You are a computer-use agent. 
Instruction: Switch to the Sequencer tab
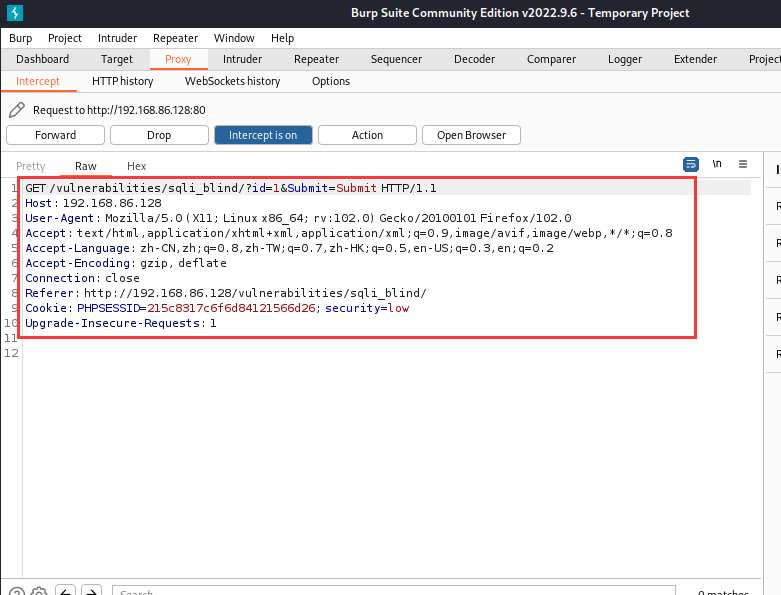tap(396, 59)
